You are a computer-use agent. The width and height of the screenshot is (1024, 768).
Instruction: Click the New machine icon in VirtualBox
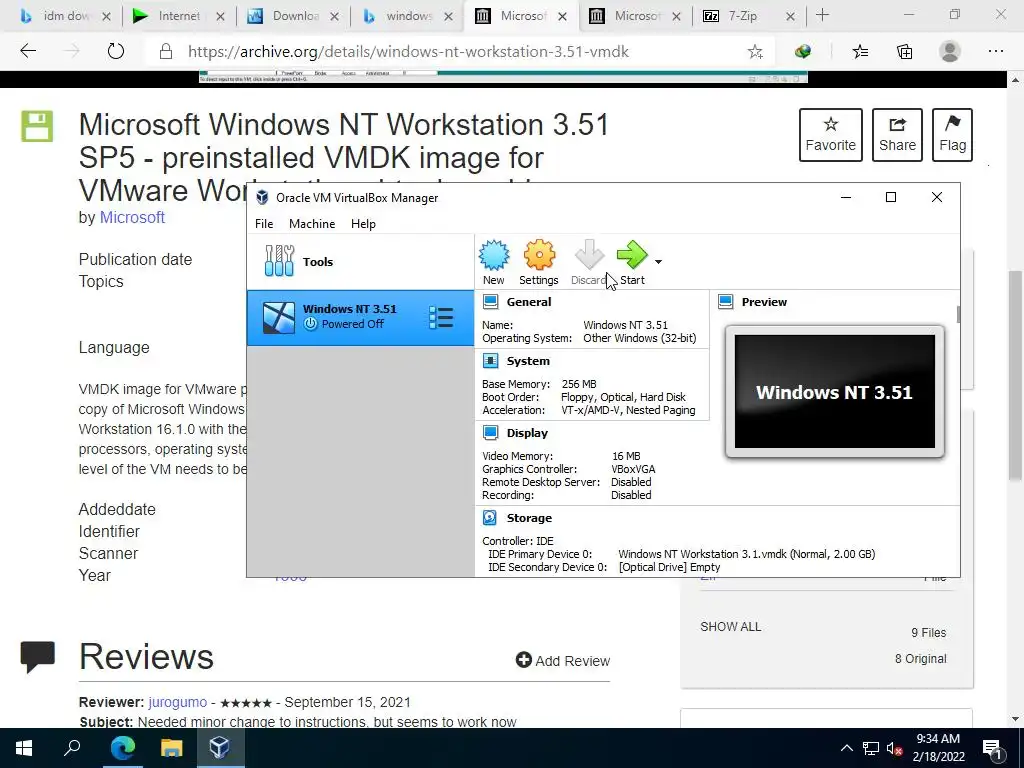pos(494,262)
